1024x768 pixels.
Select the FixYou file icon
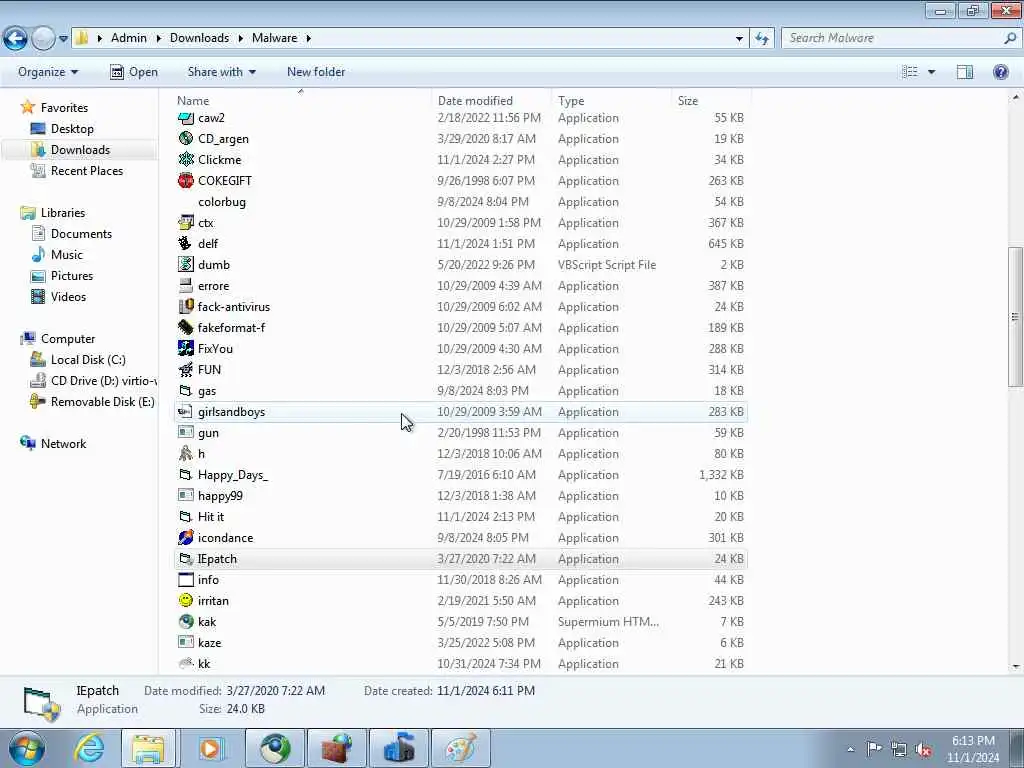pyautogui.click(x=186, y=348)
